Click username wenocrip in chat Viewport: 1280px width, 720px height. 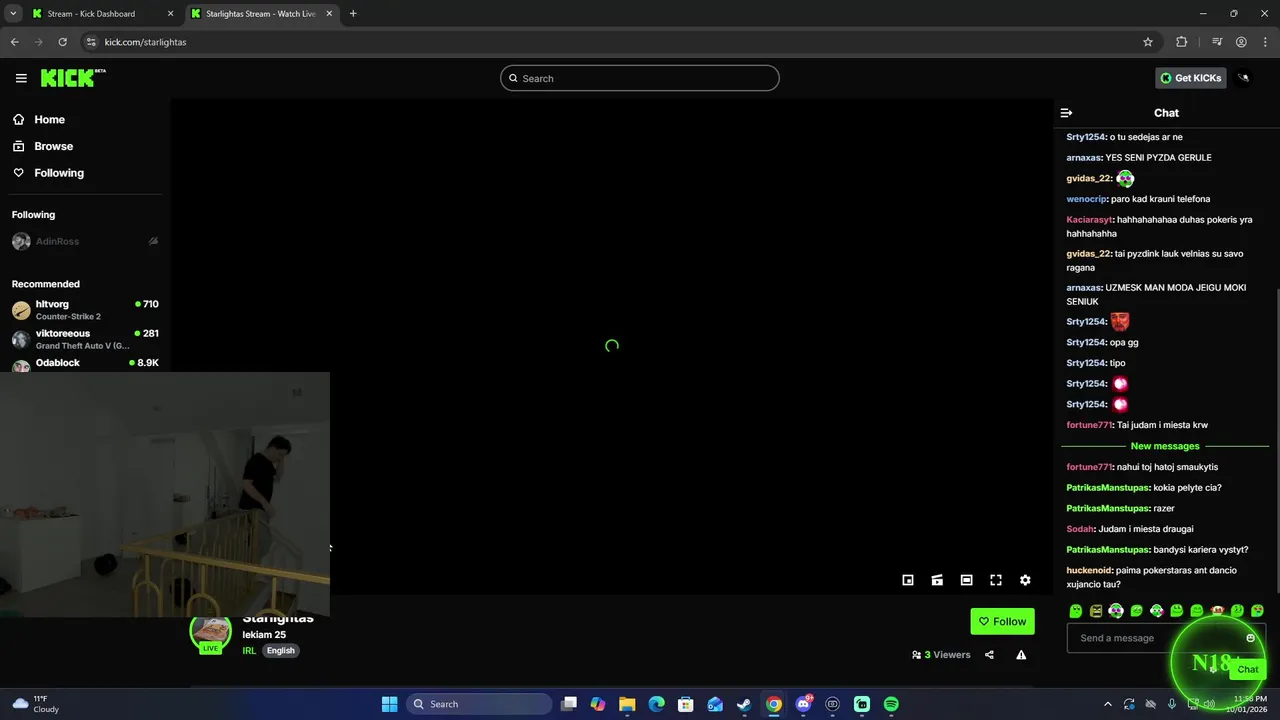1086,199
